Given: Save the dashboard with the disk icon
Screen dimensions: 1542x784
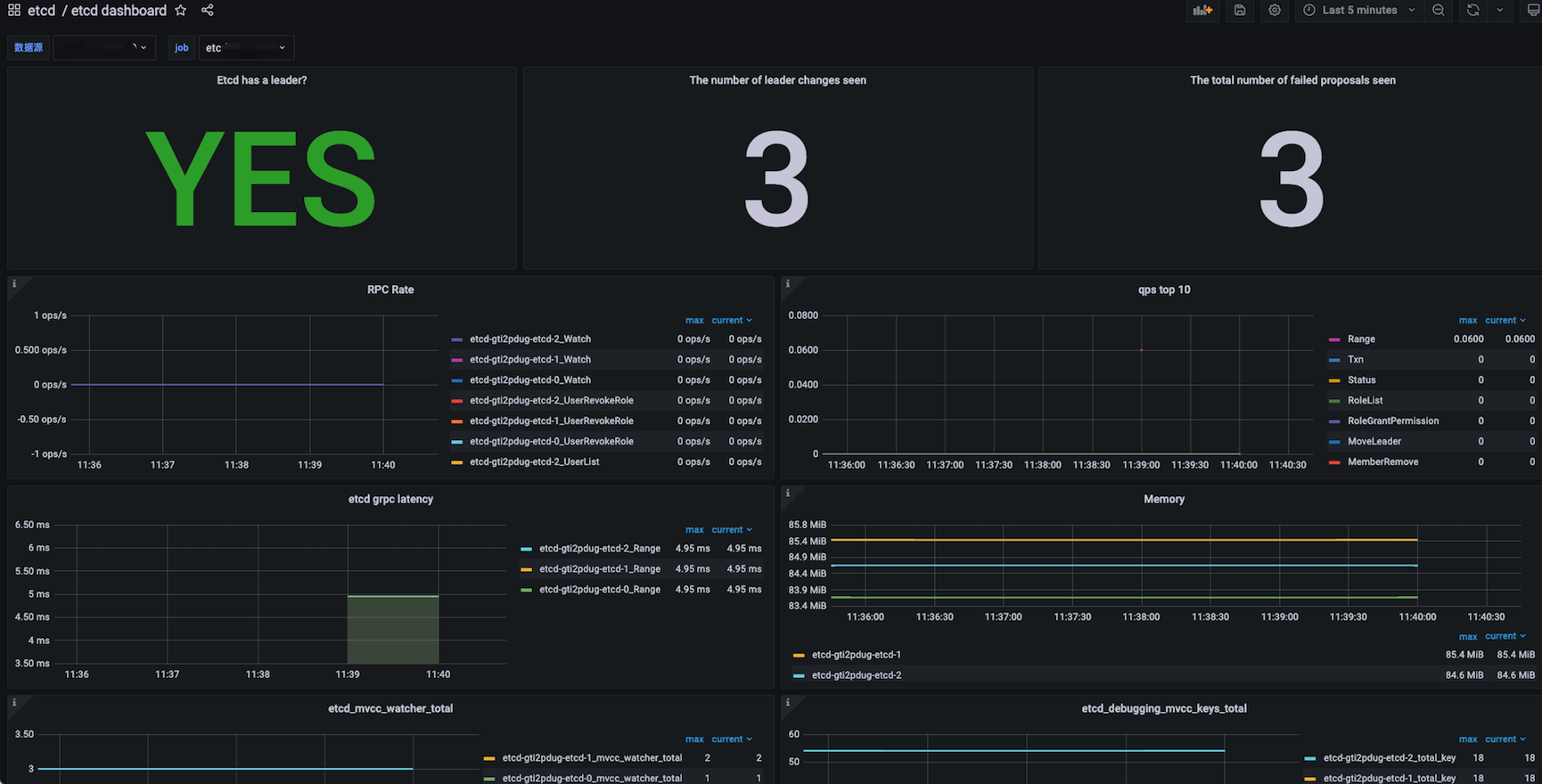Looking at the screenshot, I should [x=1240, y=11].
